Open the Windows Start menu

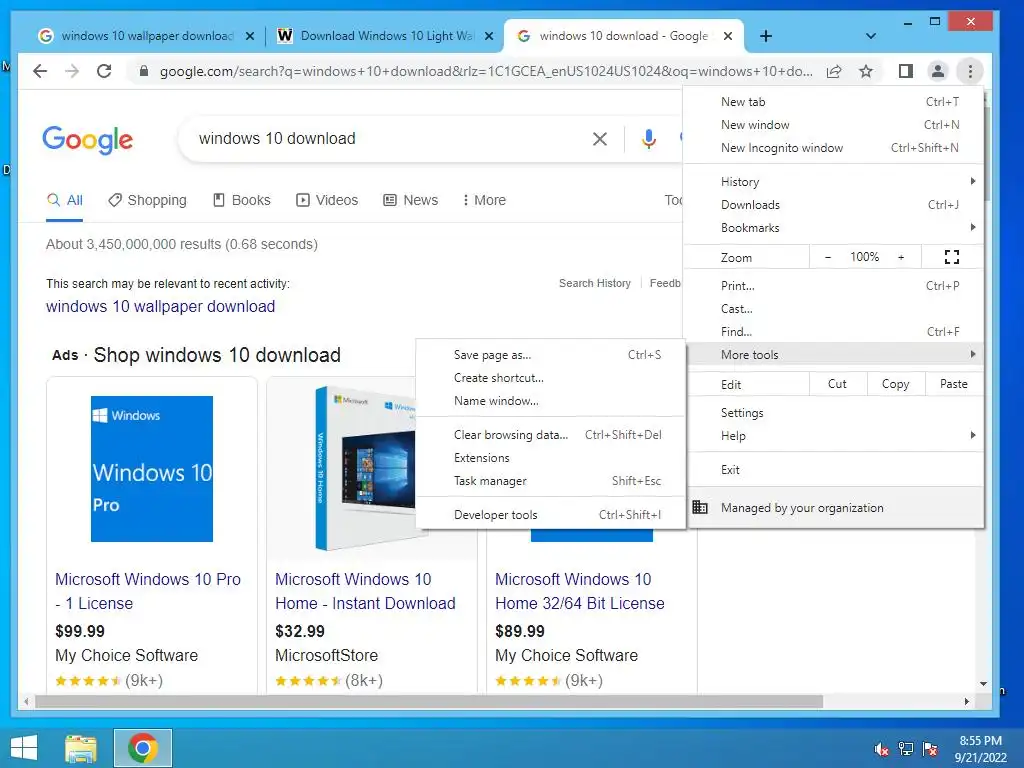click(24, 748)
